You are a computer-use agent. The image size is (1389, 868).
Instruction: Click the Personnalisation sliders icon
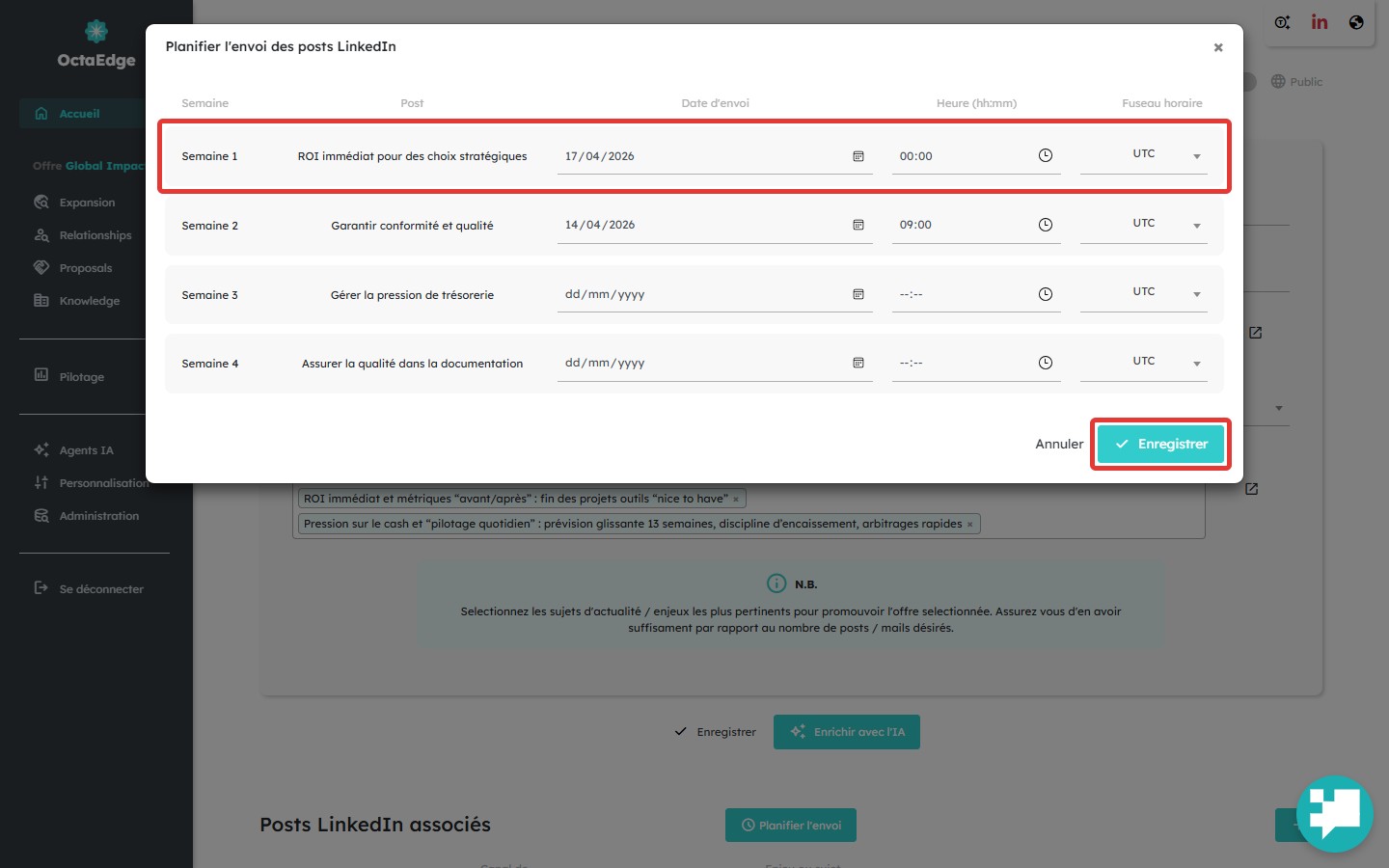41,482
